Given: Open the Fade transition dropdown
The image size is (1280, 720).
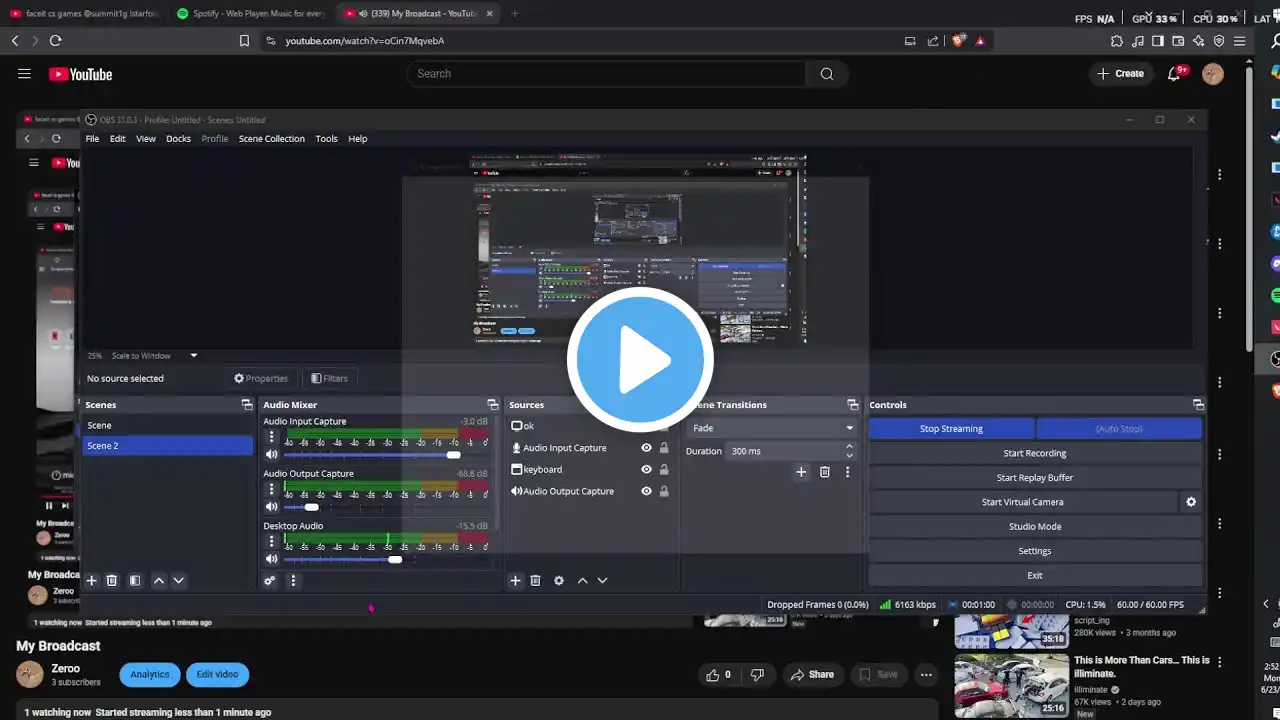Looking at the screenshot, I should click(772, 428).
